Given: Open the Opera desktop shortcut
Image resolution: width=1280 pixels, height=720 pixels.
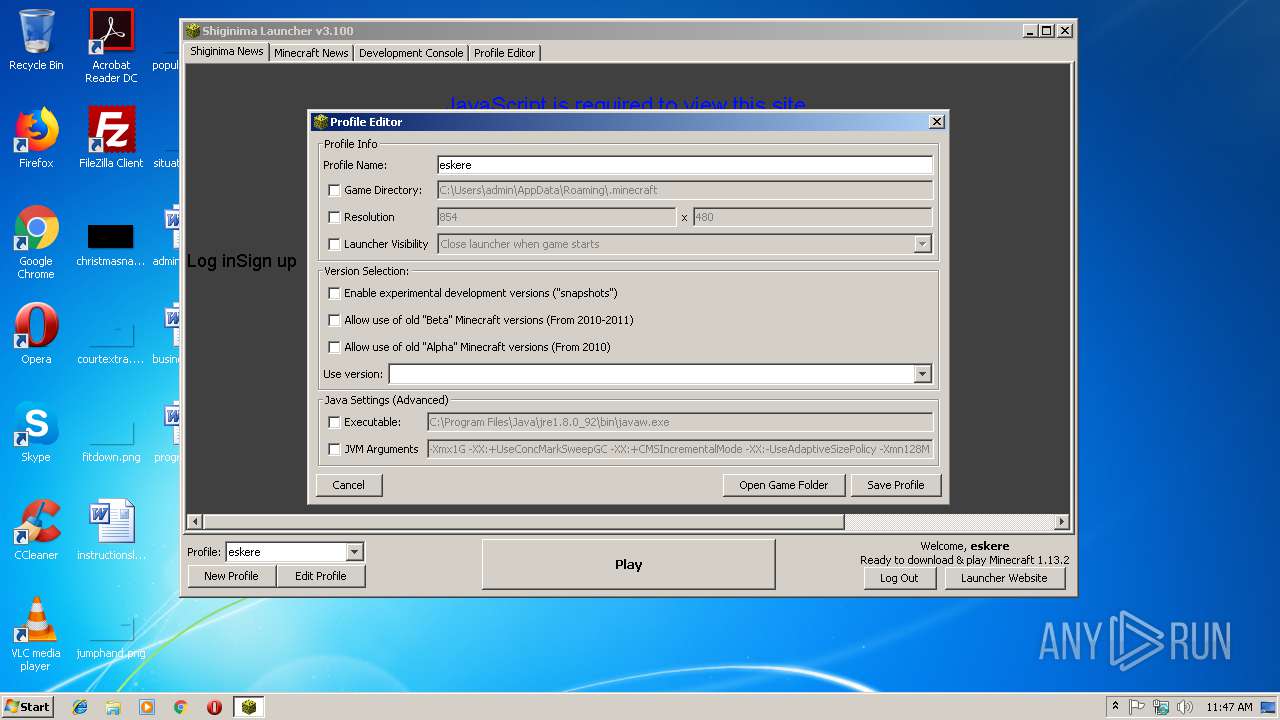Looking at the screenshot, I should [x=36, y=334].
